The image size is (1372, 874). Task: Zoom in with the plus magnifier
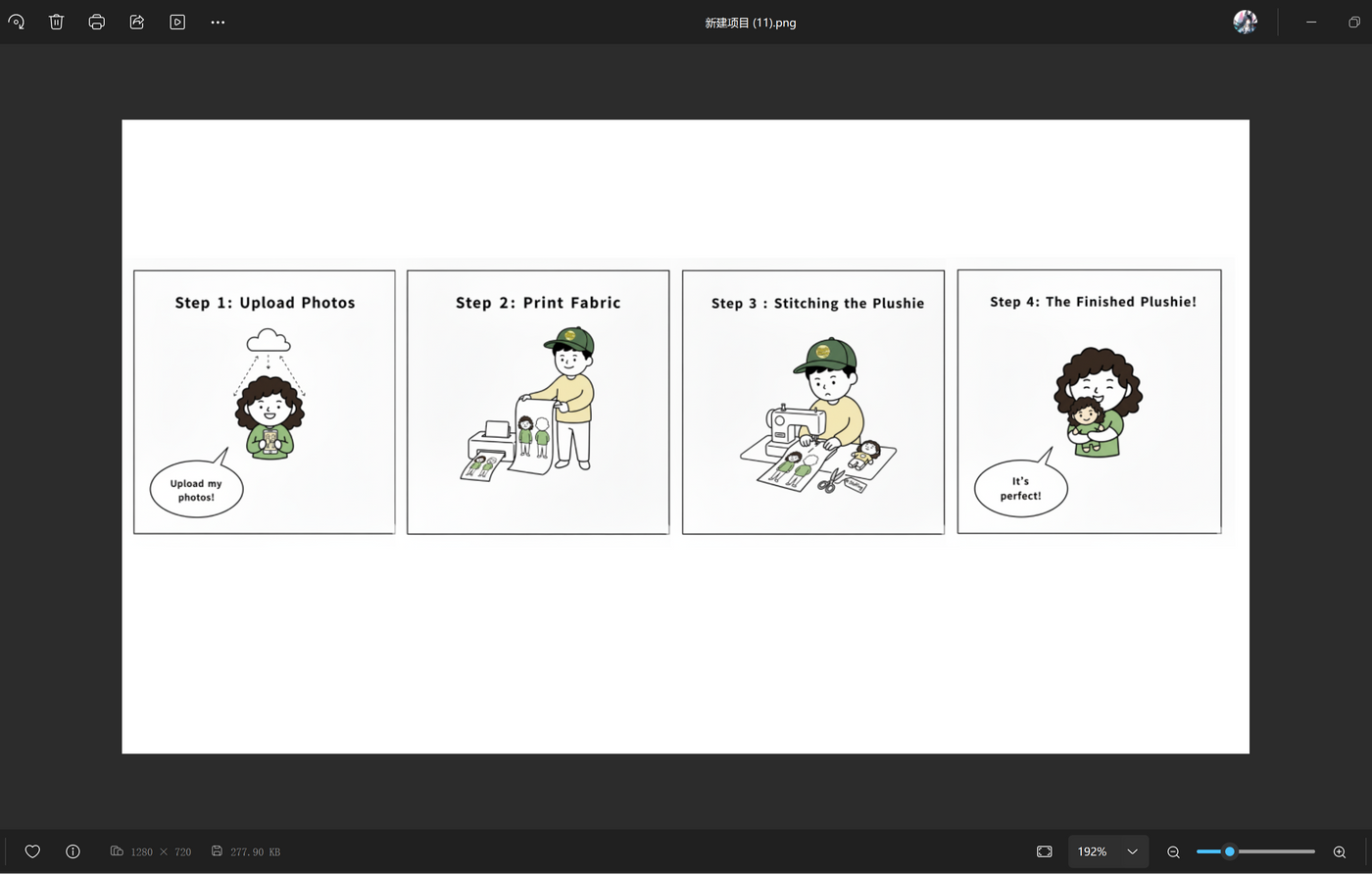(1340, 851)
